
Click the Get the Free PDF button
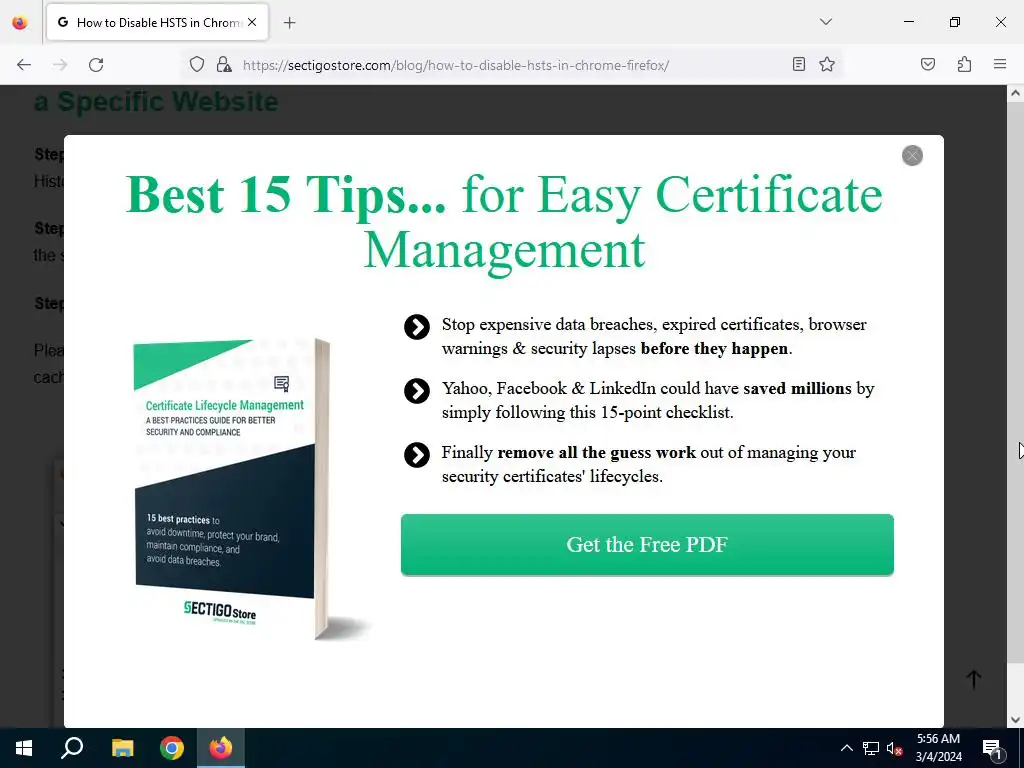coord(647,545)
